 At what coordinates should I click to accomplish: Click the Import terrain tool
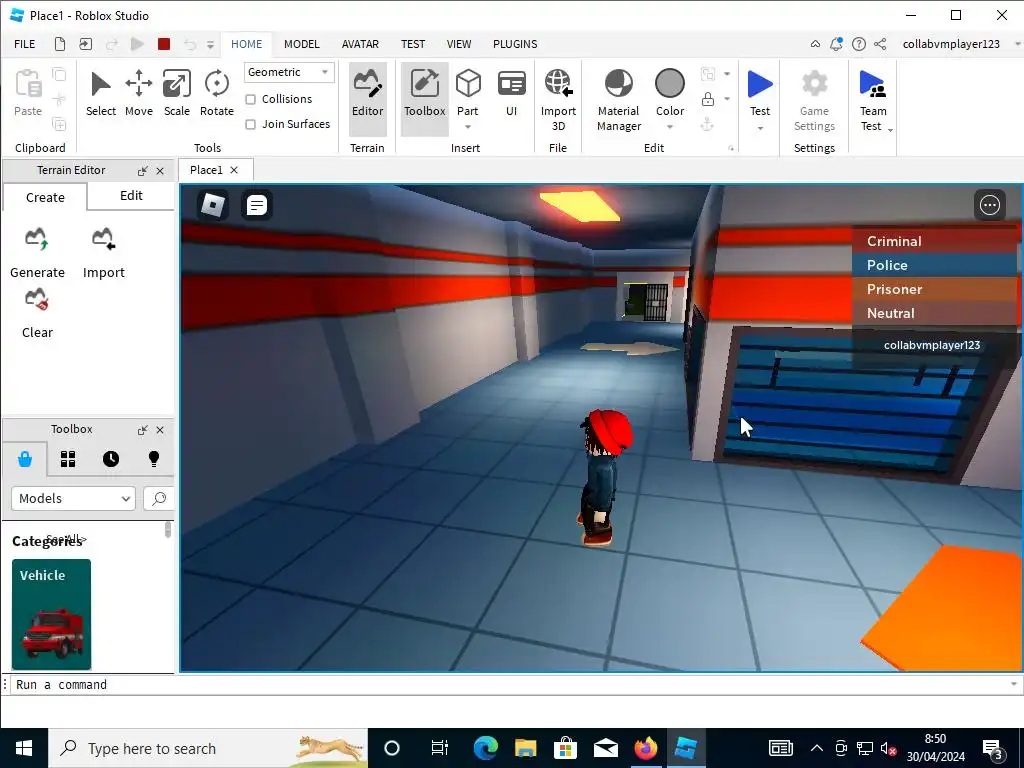(103, 252)
